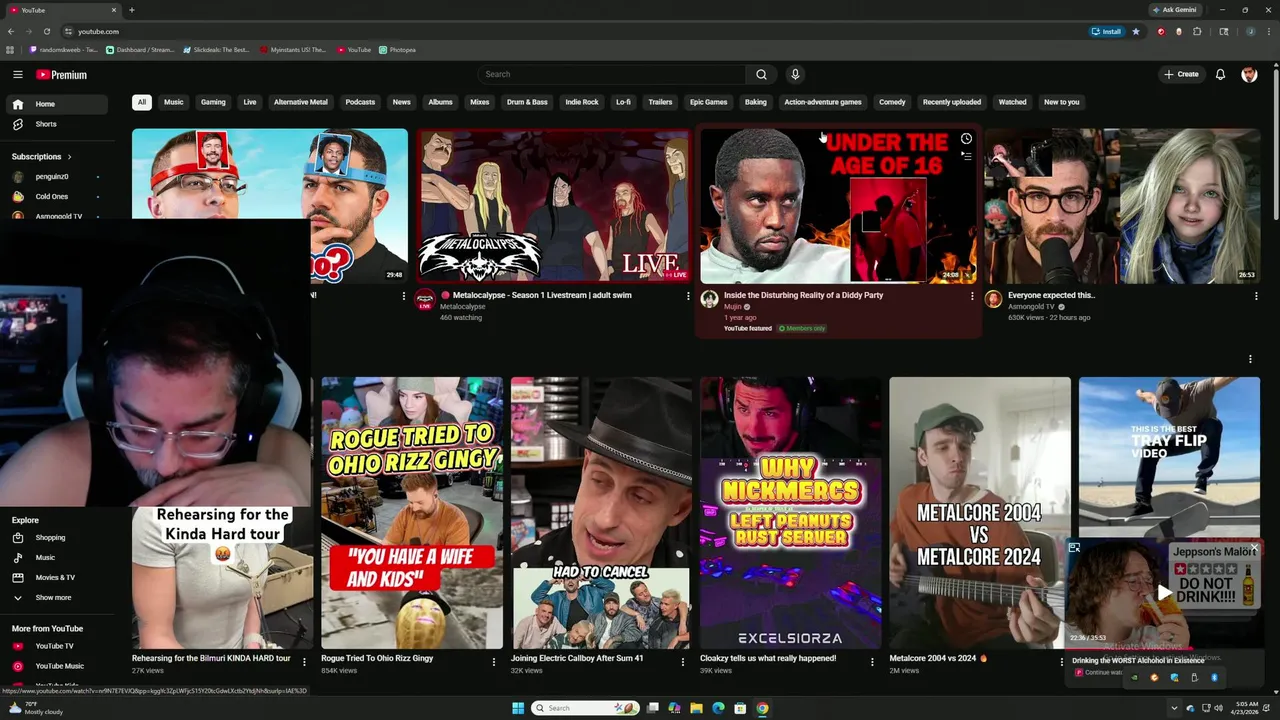
Task: Reload the page in Chrome
Action: [46, 31]
